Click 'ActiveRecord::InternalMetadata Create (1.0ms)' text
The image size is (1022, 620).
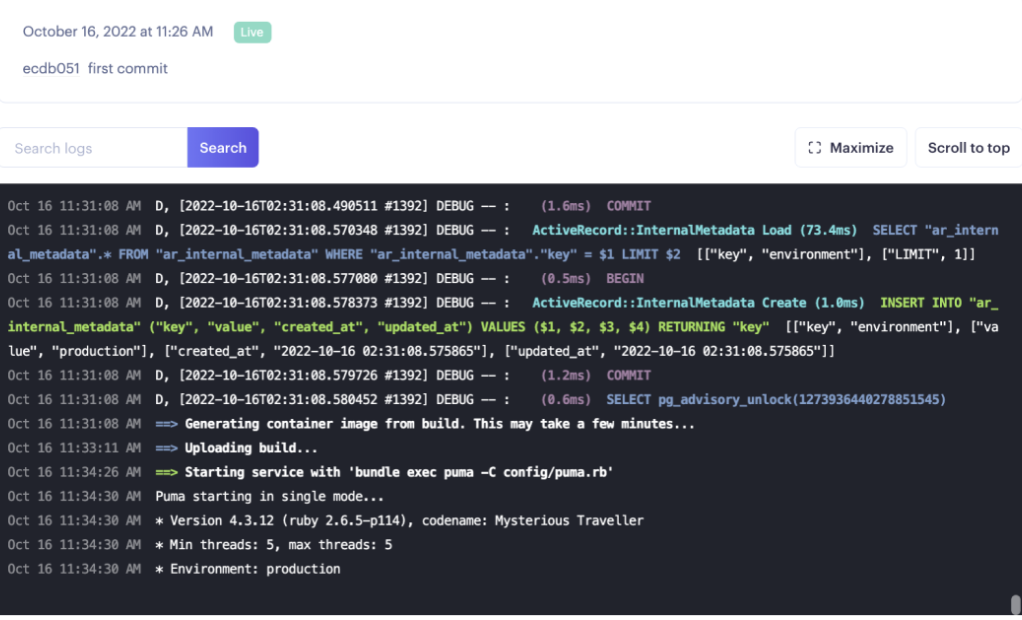tap(698, 303)
